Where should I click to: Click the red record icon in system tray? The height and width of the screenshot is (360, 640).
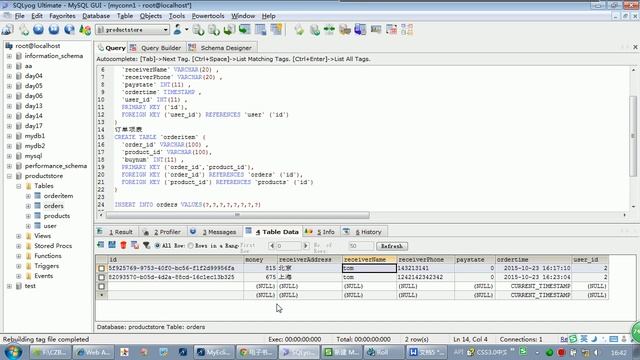(561, 352)
